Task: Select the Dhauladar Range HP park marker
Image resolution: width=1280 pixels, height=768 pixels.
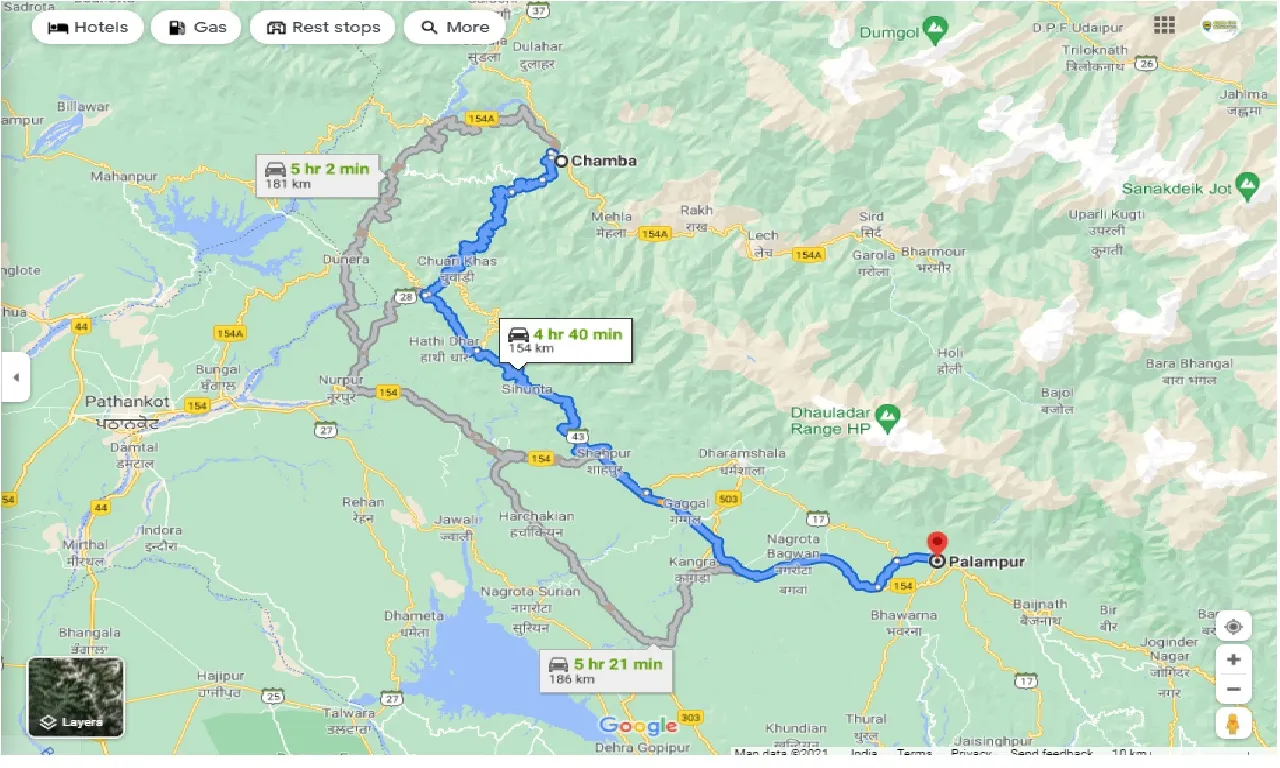Action: pyautogui.click(x=885, y=414)
